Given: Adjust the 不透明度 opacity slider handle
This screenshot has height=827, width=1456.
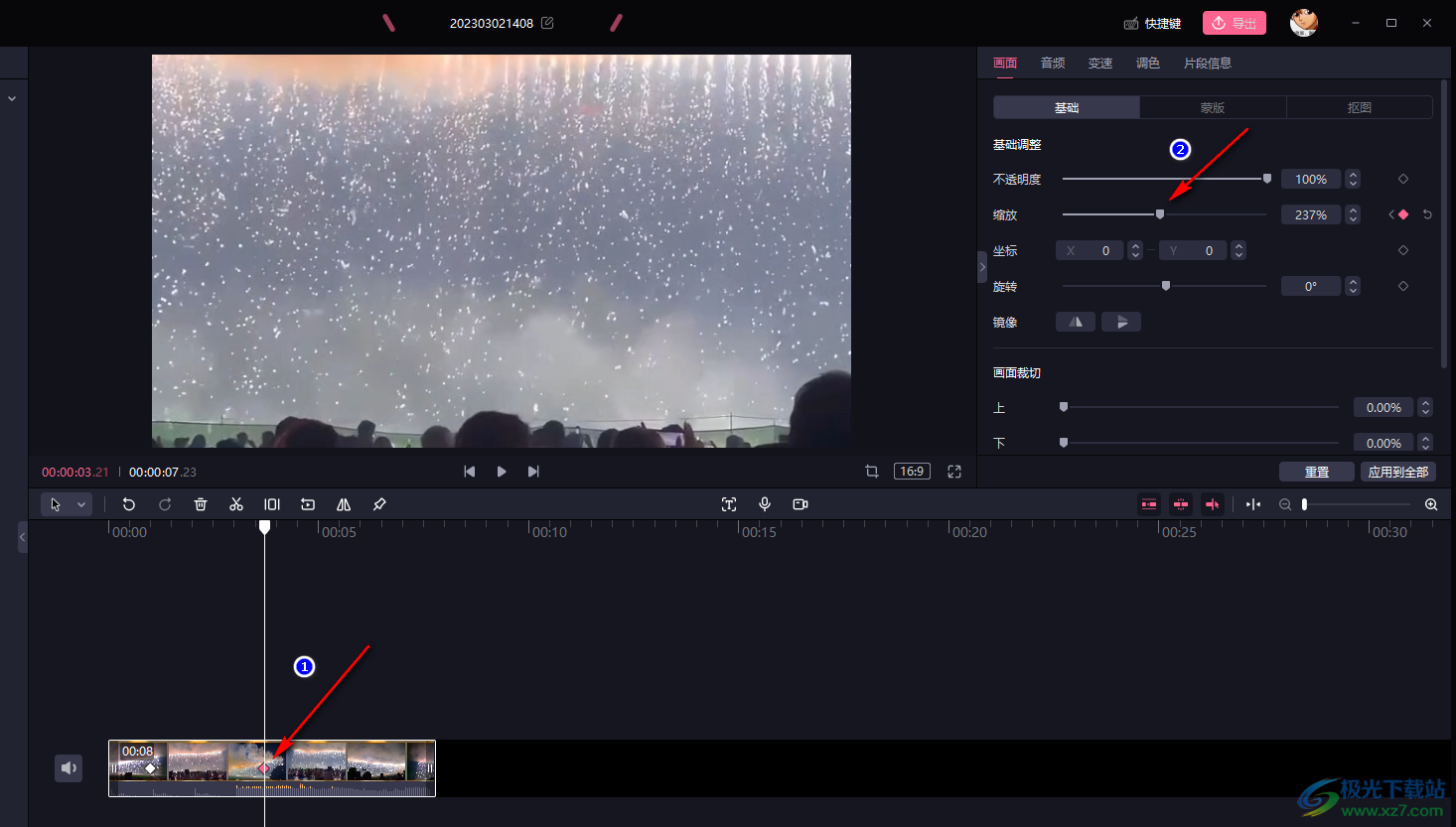Looking at the screenshot, I should tap(1267, 179).
